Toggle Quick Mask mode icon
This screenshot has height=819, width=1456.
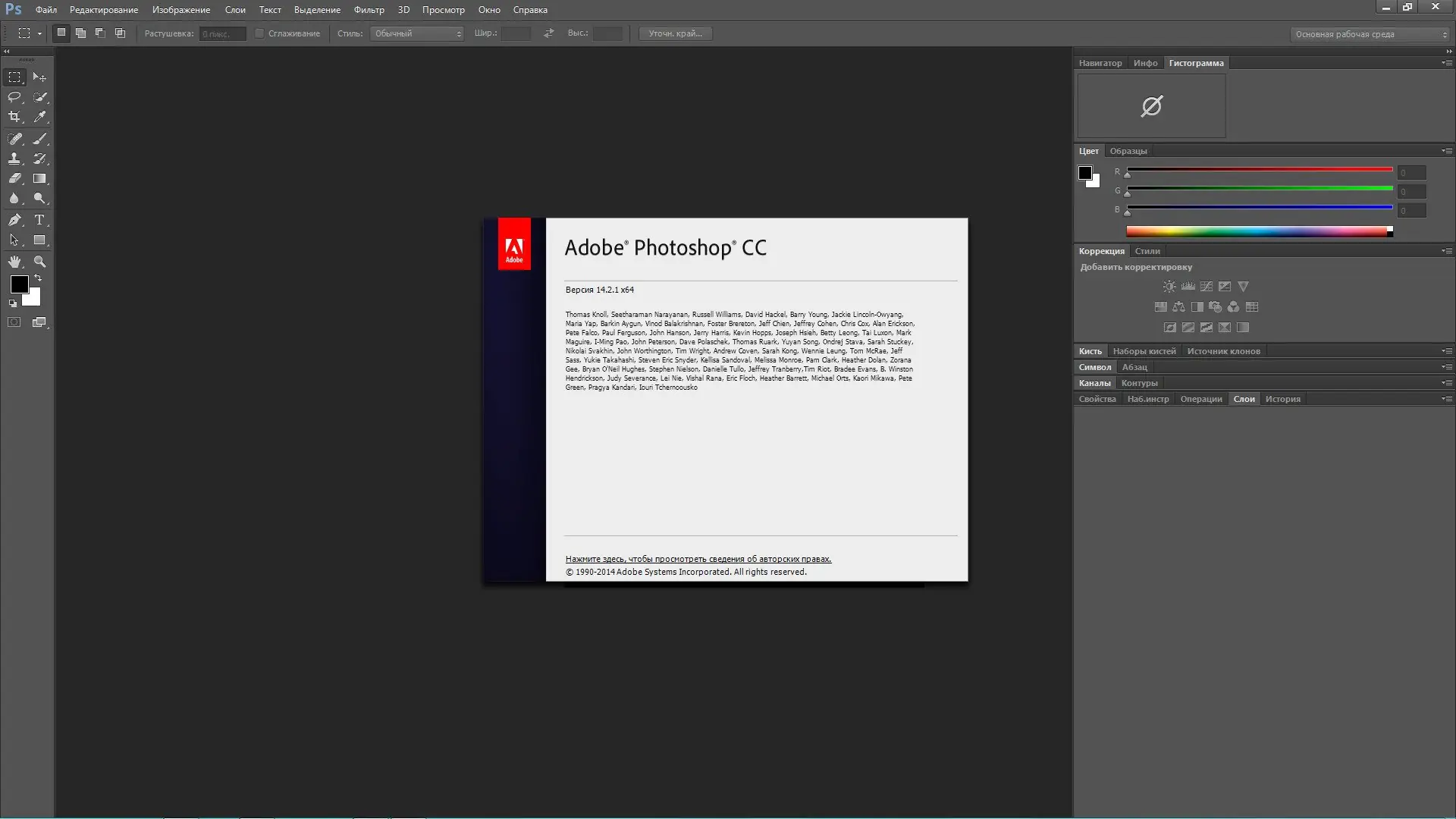point(14,322)
